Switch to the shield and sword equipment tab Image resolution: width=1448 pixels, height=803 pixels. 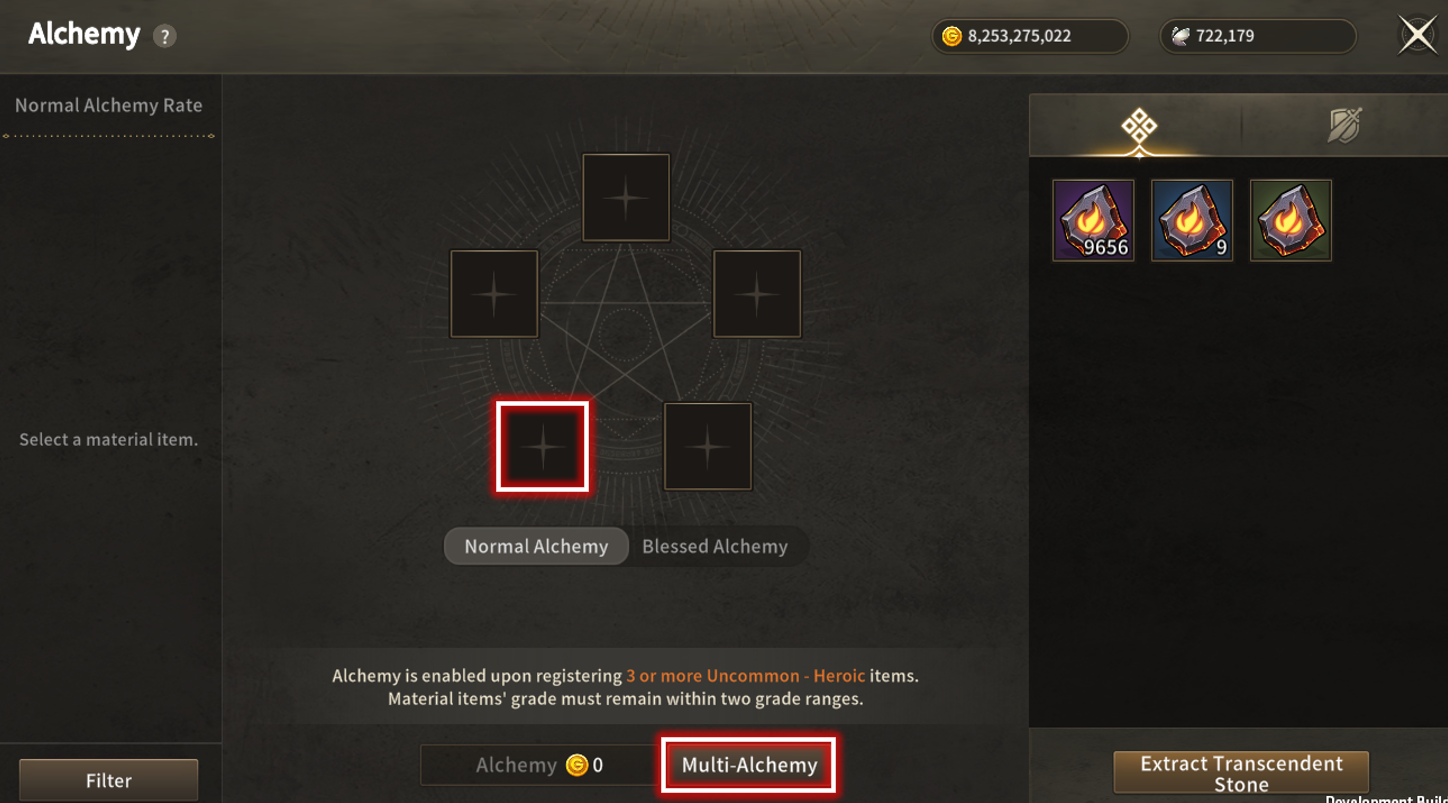coord(1344,126)
